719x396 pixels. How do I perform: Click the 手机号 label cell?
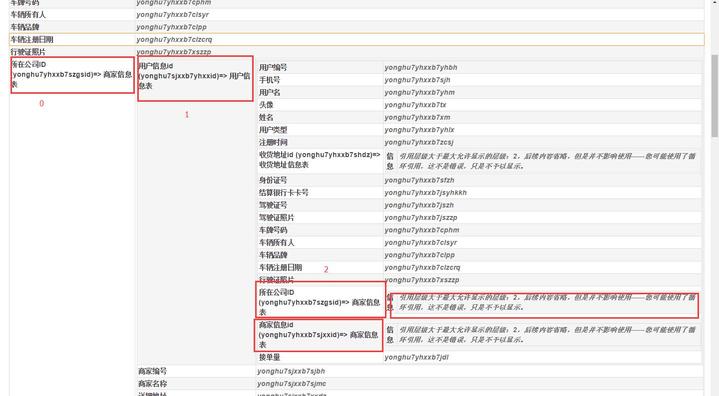click(x=269, y=80)
